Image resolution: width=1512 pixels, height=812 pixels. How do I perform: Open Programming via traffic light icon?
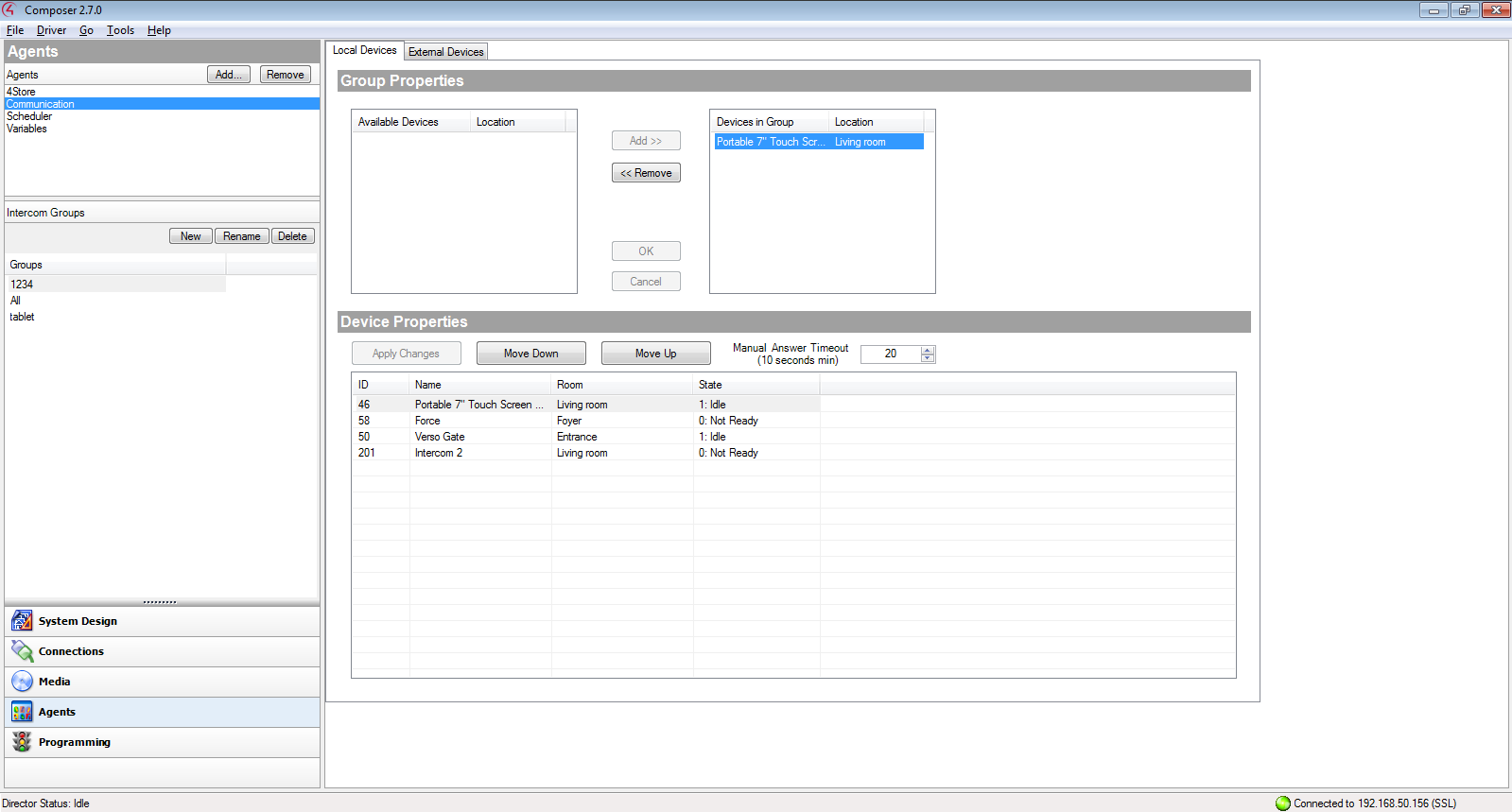pos(22,742)
